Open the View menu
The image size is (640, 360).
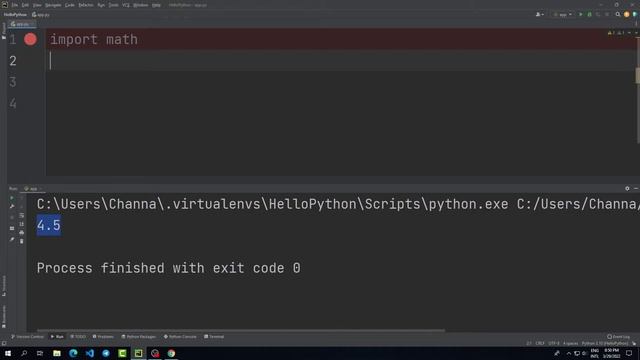click(37, 5)
